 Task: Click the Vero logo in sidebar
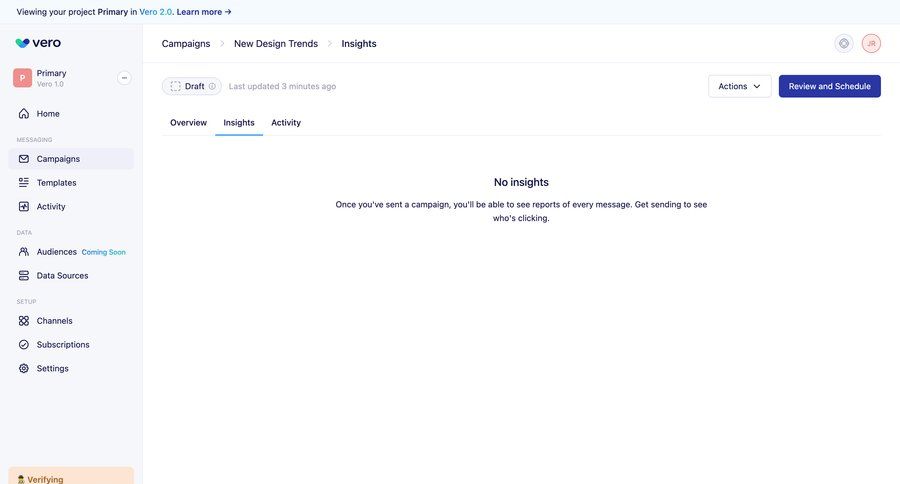[x=38, y=43]
